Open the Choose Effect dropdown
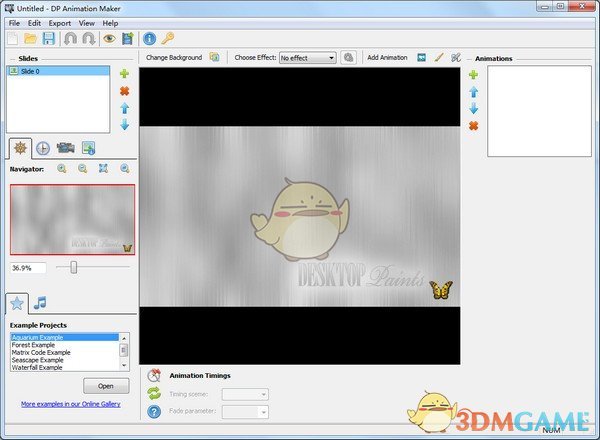600x440 pixels. (308, 58)
